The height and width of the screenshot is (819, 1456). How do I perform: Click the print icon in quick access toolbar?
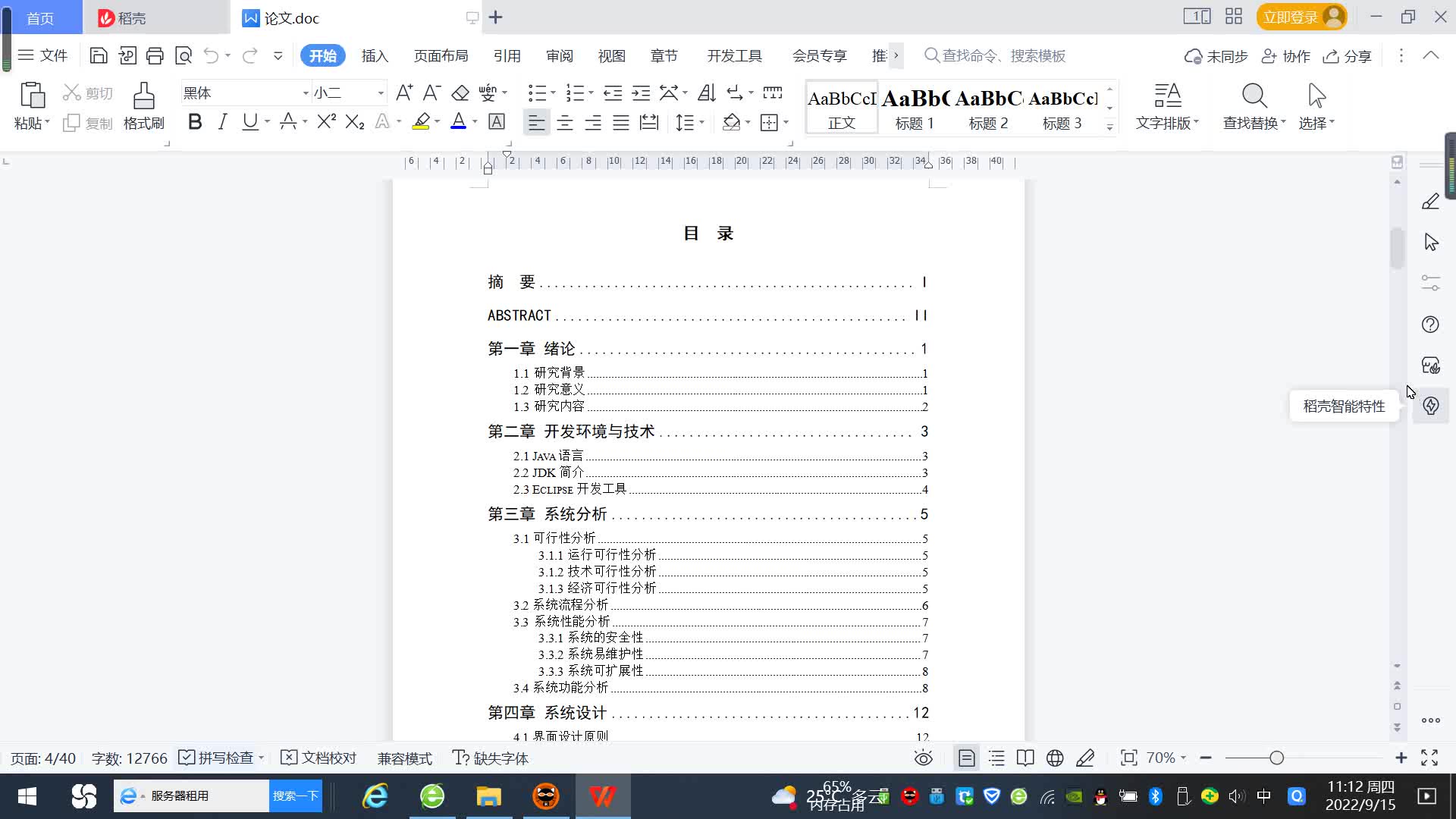coord(155,55)
